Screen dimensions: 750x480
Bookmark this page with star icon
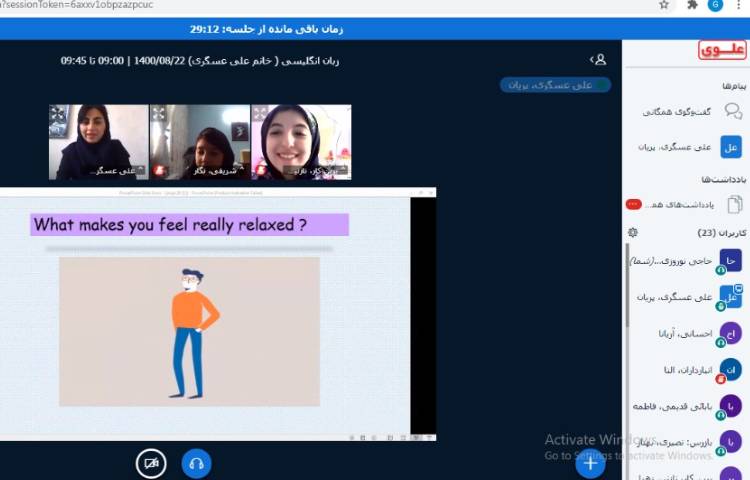[664, 6]
